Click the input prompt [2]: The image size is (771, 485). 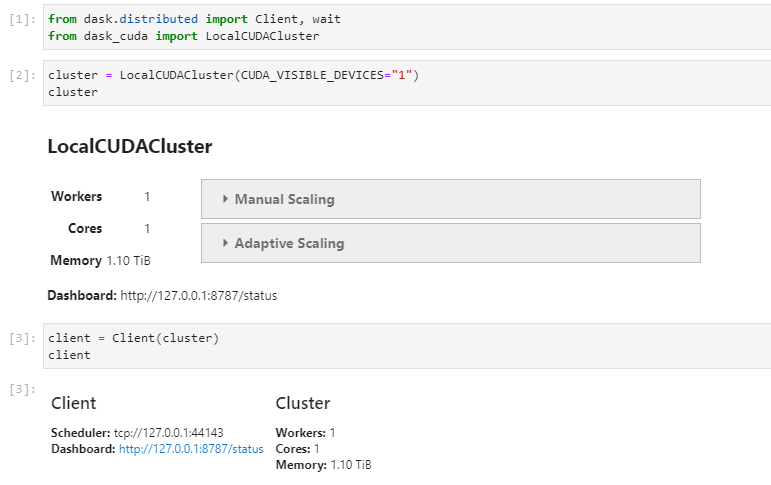click(x=23, y=75)
